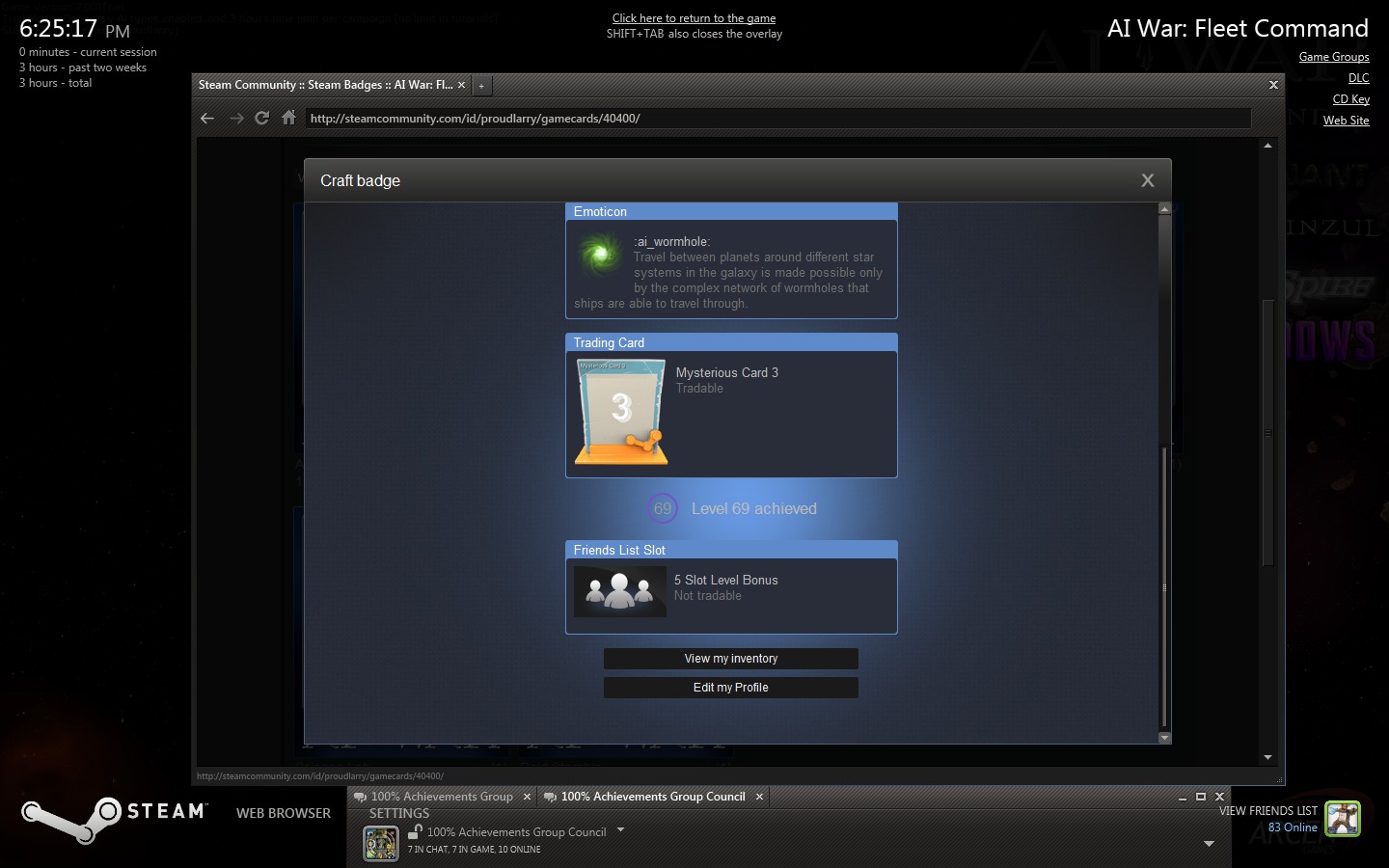
Task: Click the Emoticon section header
Action: (731, 211)
